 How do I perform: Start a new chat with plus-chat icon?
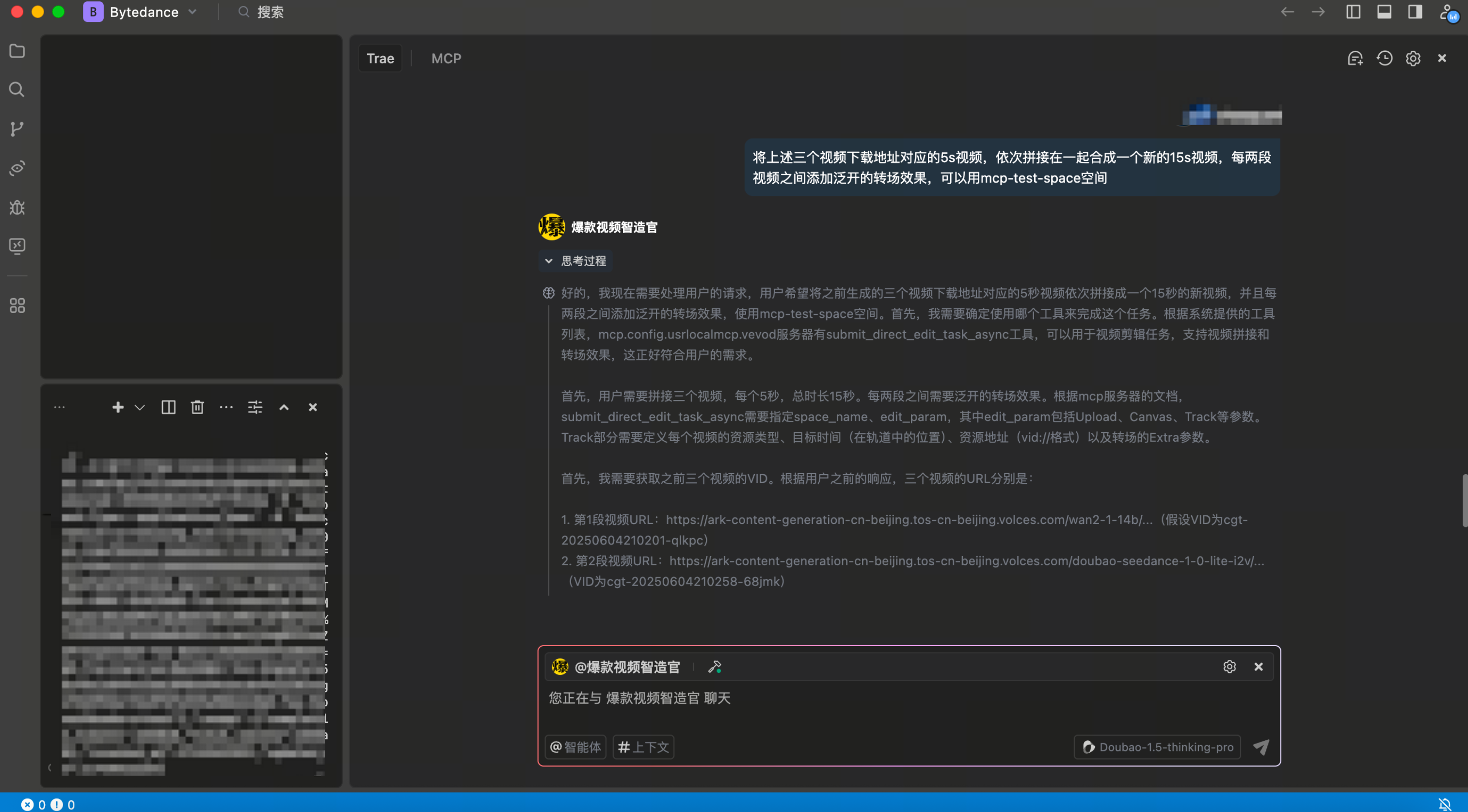(x=1355, y=58)
